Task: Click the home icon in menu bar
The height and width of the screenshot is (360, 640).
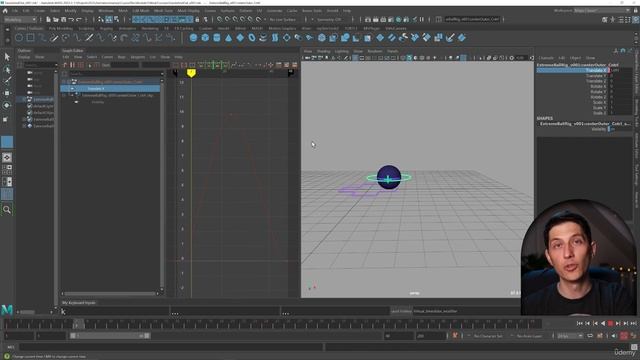Action: (x=5, y=11)
